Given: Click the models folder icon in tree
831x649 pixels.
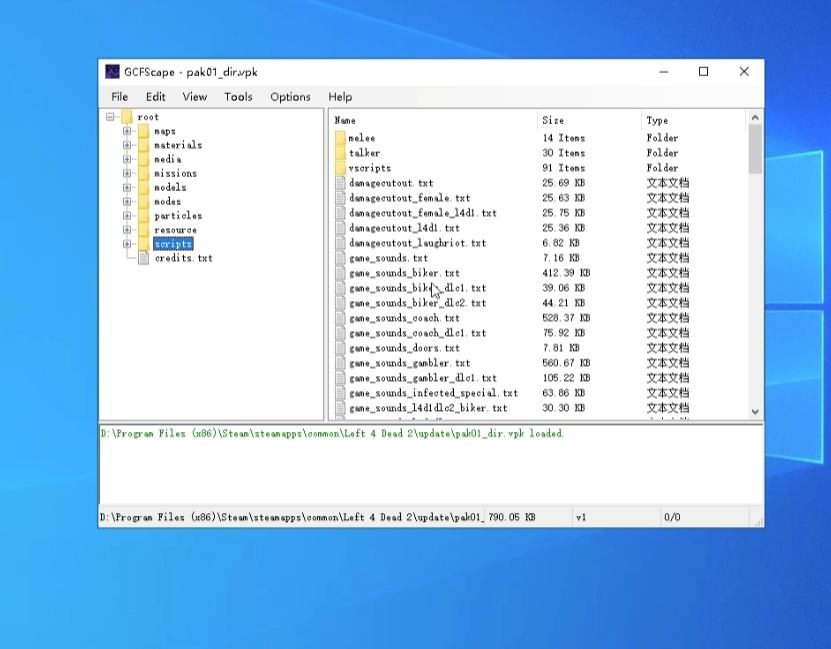Looking at the screenshot, I should click(144, 187).
